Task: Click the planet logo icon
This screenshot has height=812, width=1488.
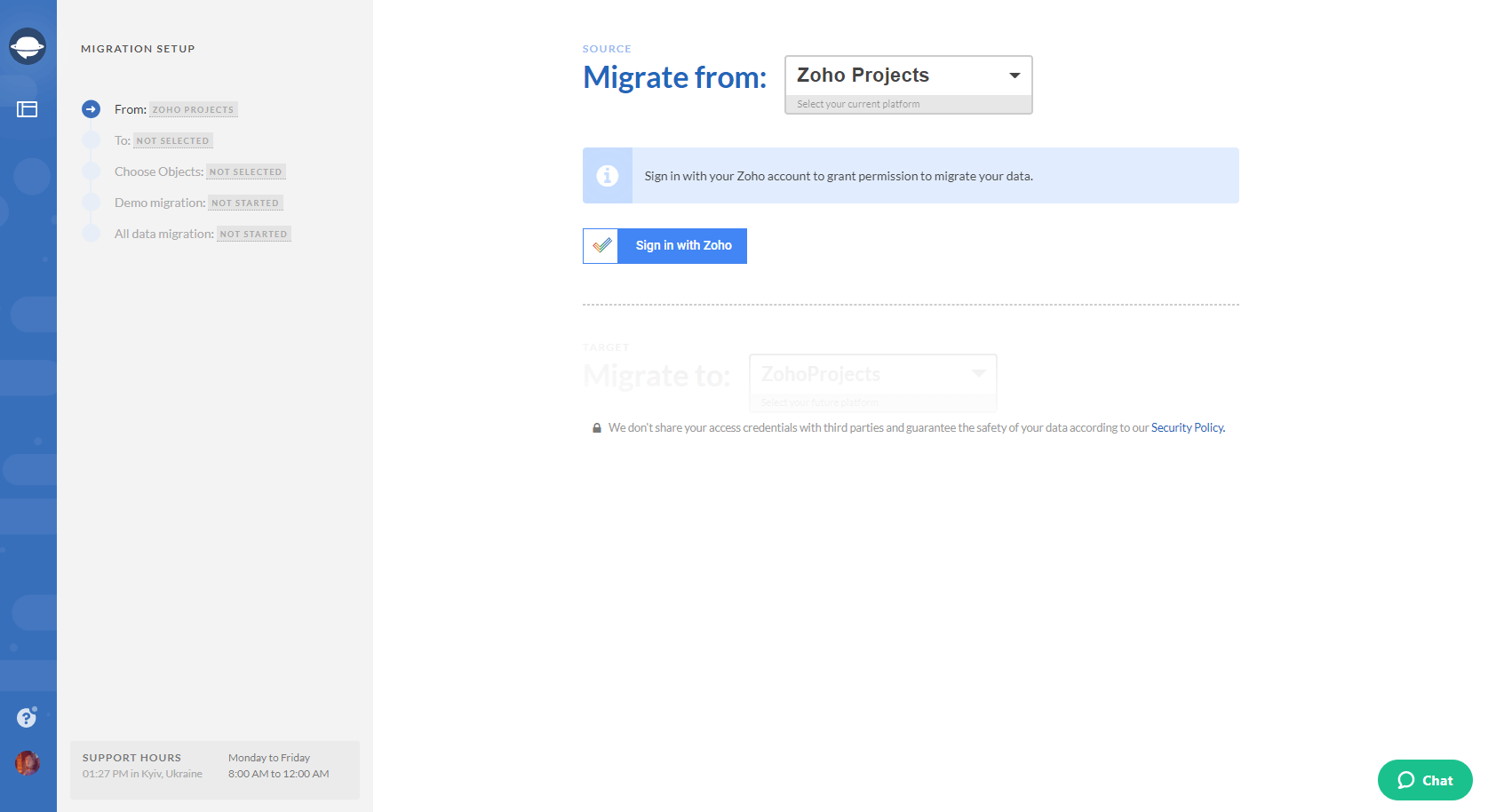Action: coord(28,46)
